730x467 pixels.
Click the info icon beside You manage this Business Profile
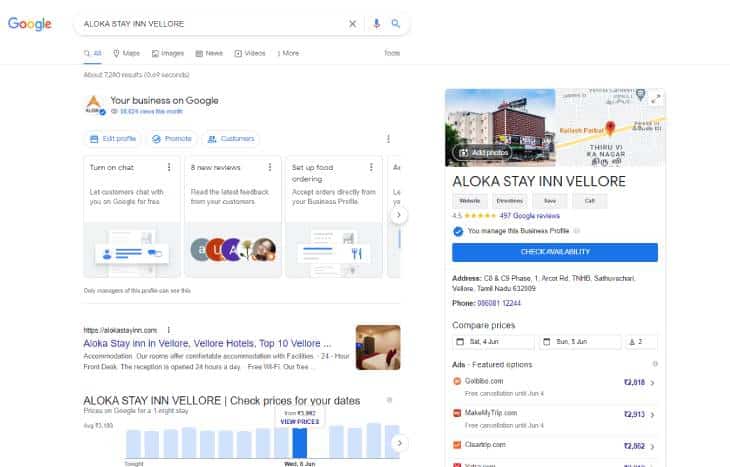[x=577, y=231]
